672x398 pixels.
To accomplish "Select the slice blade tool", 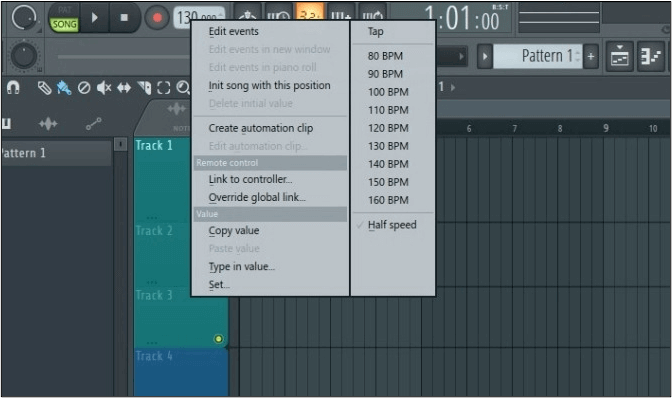I will (144, 88).
